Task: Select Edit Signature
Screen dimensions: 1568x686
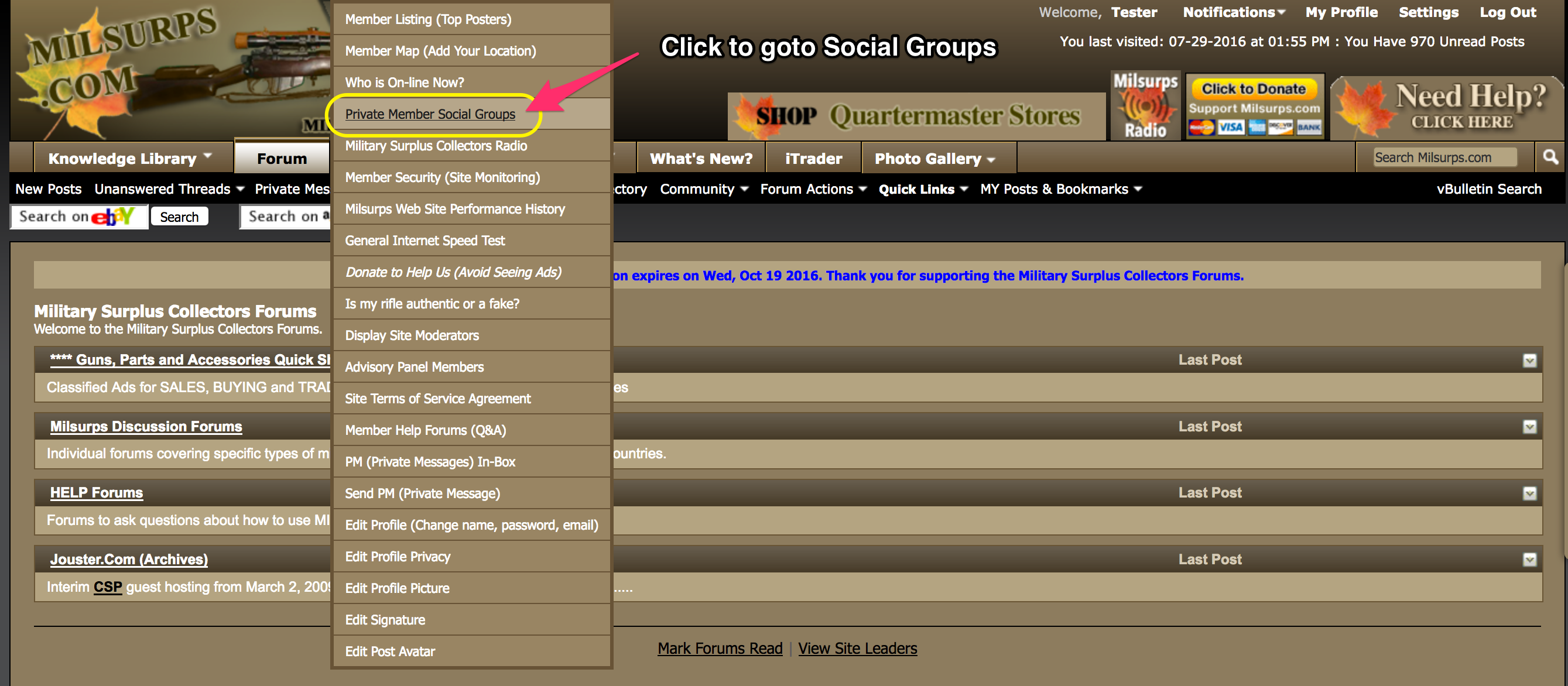Action: [471, 620]
